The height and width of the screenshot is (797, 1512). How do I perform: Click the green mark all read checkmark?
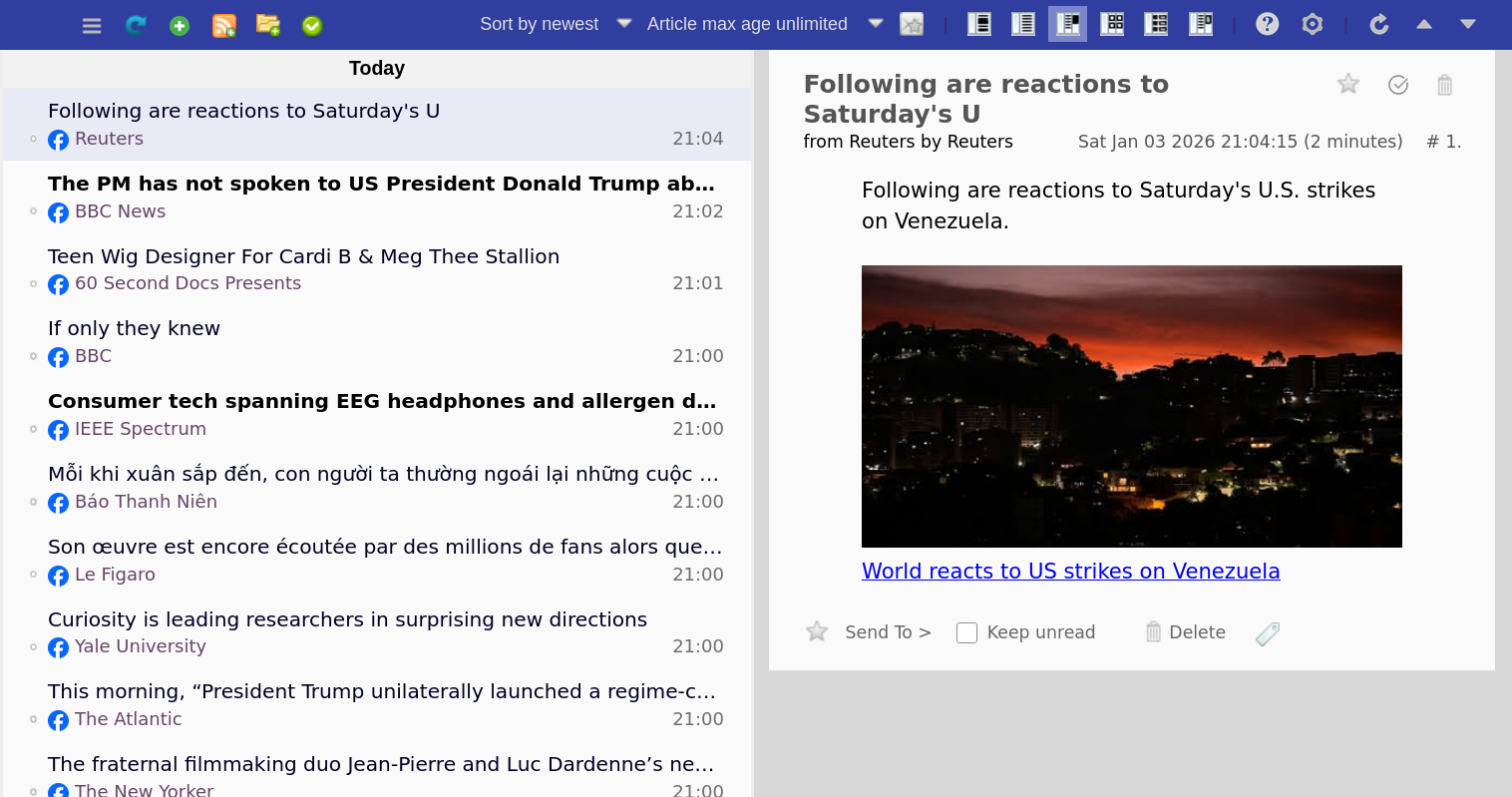(x=312, y=25)
